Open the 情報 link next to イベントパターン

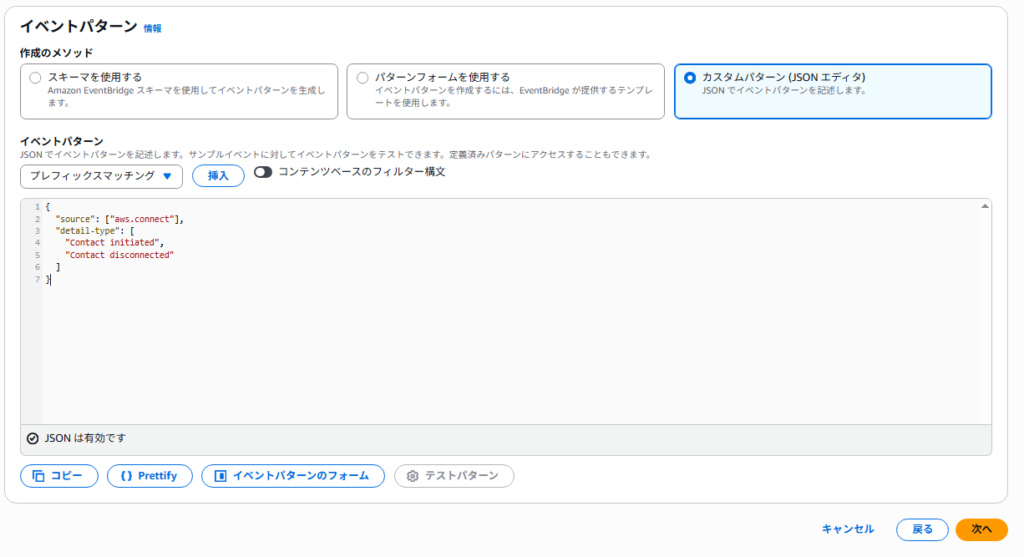pyautogui.click(x=152, y=29)
